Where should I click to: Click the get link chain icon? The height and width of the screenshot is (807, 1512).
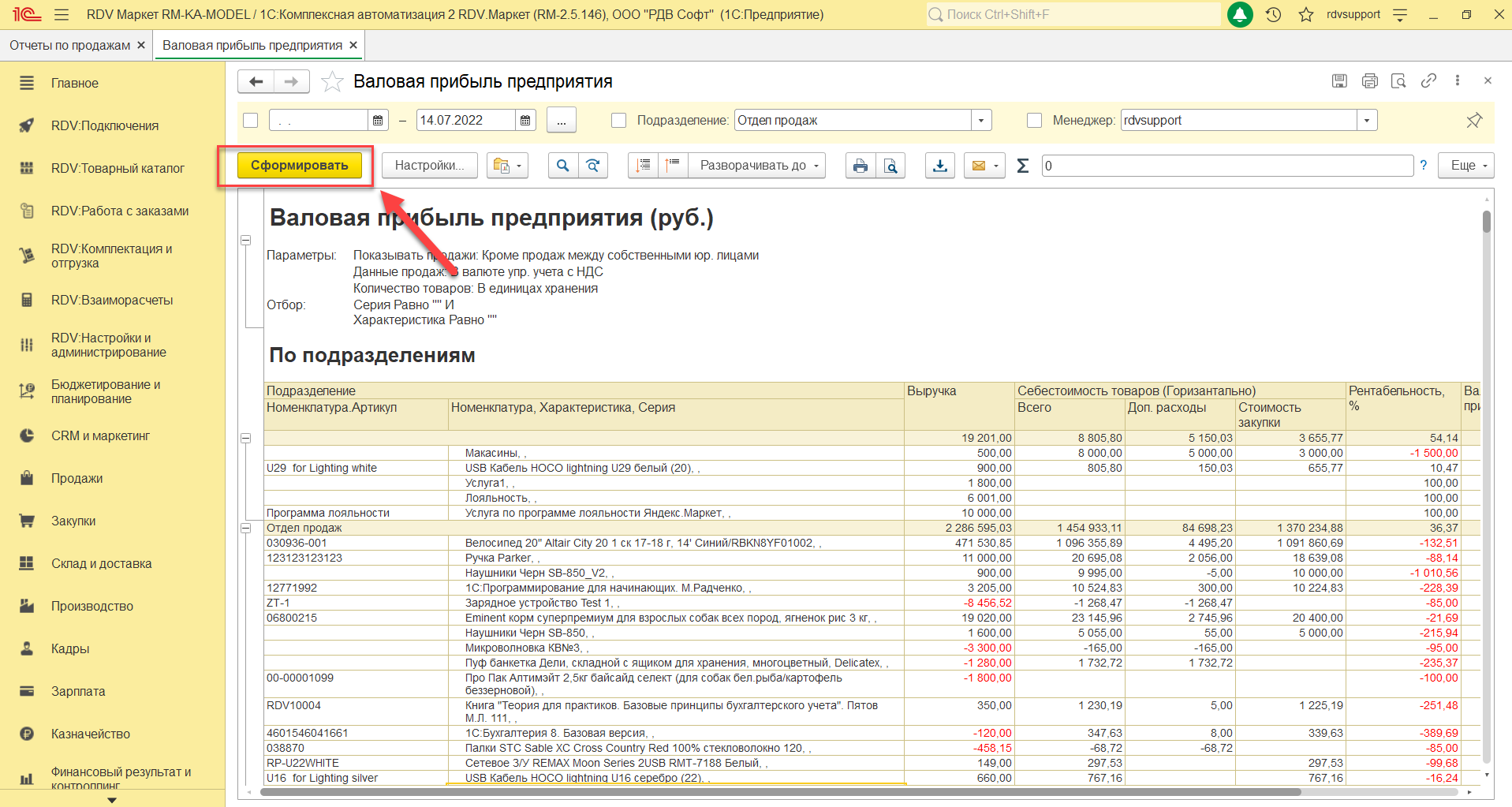coord(1428,81)
